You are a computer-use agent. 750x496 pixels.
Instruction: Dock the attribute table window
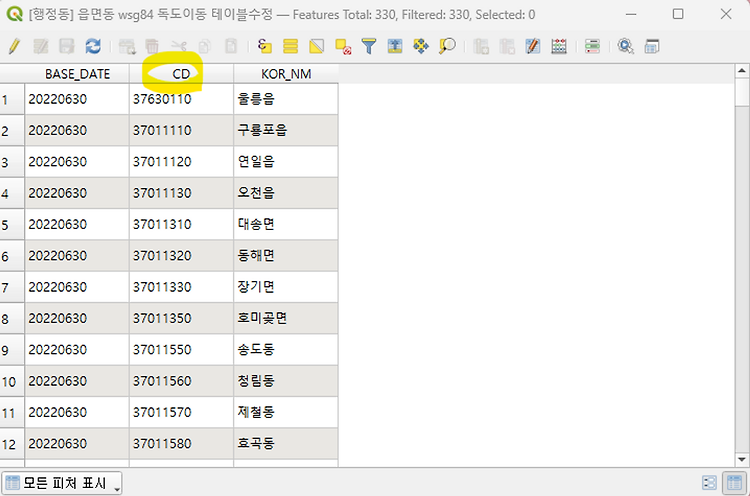pos(651,46)
